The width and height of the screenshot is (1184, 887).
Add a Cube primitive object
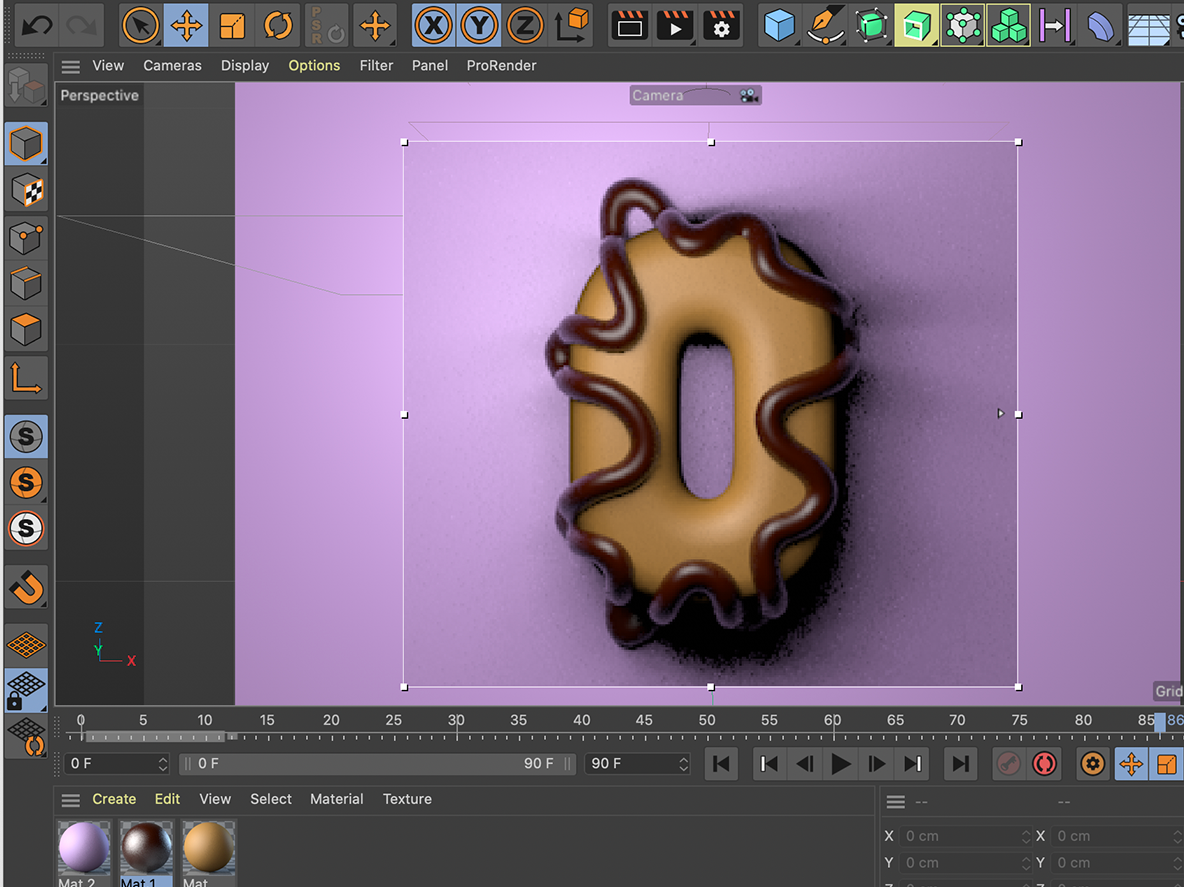(x=779, y=25)
